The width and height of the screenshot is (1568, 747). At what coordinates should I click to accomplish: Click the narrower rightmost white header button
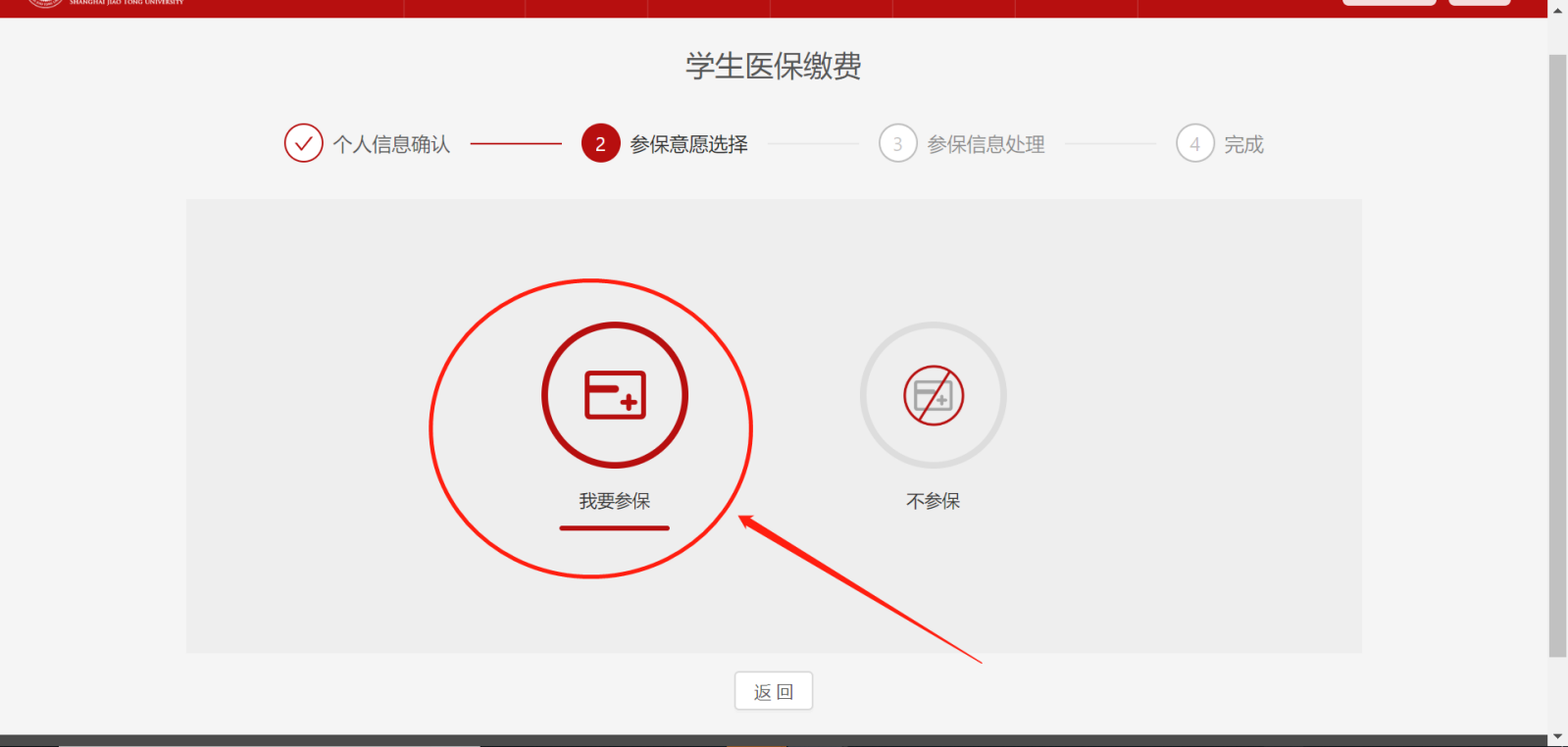(1479, 2)
